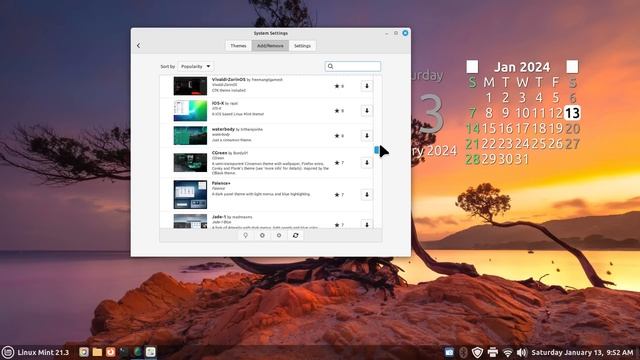Open the Wi-Fi network tray icon
Viewport: 640px width, 360px height.
507,352
